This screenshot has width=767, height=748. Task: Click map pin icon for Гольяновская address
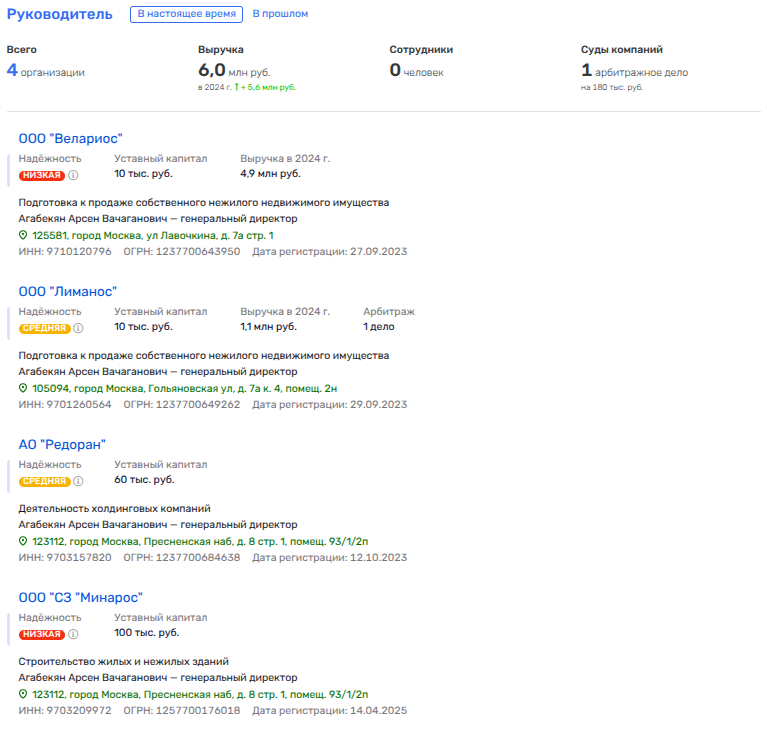(x=24, y=388)
